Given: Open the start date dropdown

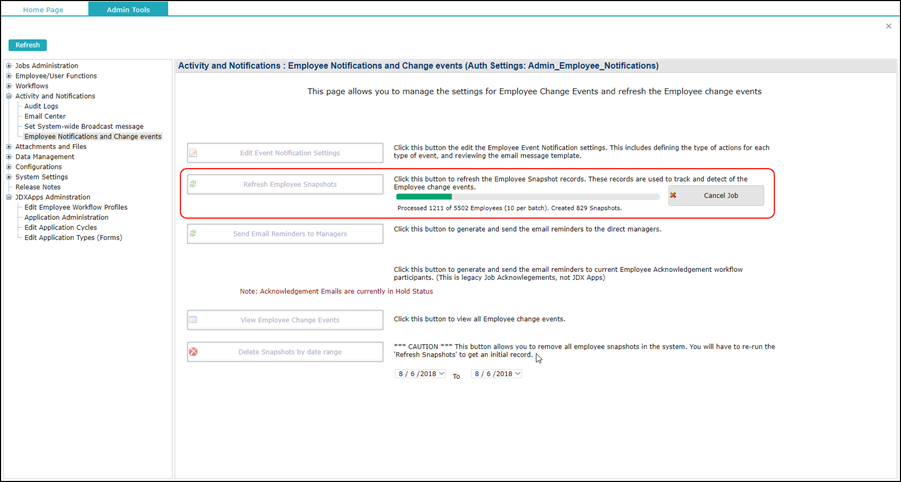Looking at the screenshot, I should (x=441, y=374).
